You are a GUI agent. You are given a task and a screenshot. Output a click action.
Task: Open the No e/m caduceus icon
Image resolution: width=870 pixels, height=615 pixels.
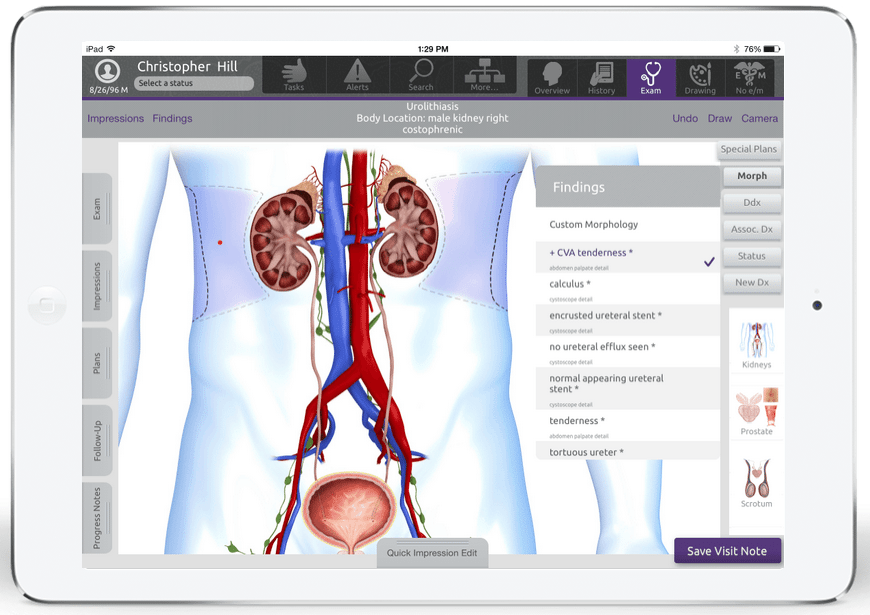[750, 78]
